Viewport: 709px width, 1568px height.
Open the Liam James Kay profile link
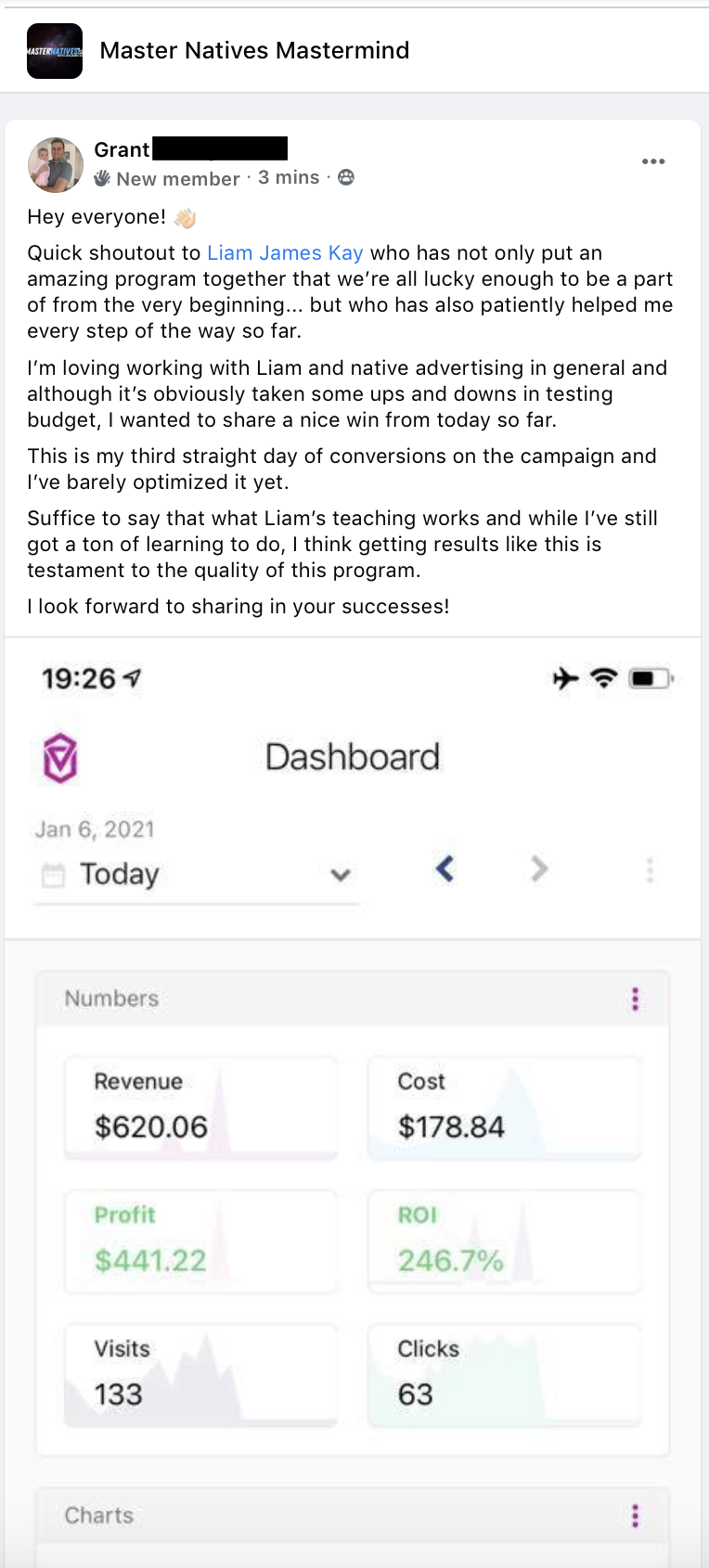pyautogui.click(x=285, y=253)
